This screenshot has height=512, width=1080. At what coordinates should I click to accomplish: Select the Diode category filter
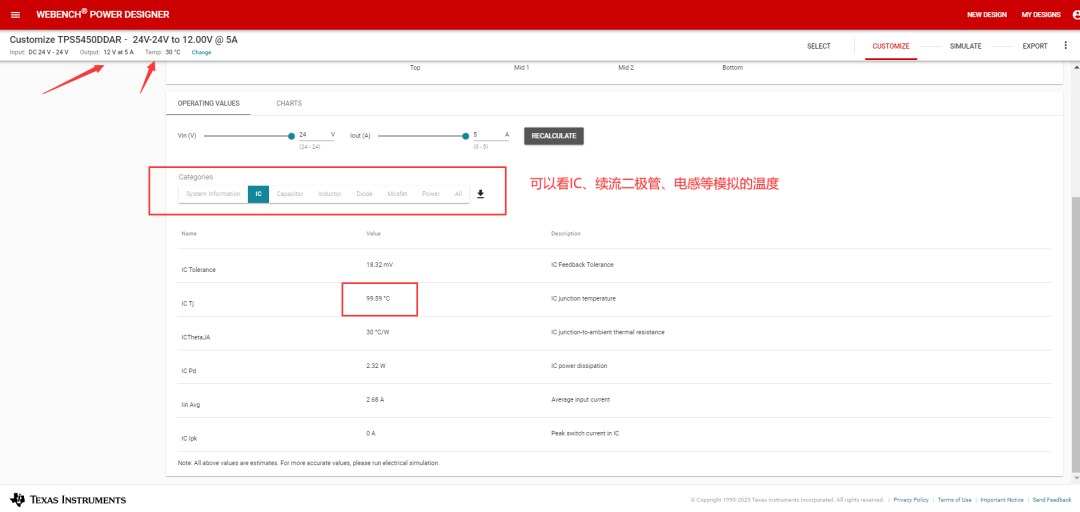pyautogui.click(x=364, y=194)
